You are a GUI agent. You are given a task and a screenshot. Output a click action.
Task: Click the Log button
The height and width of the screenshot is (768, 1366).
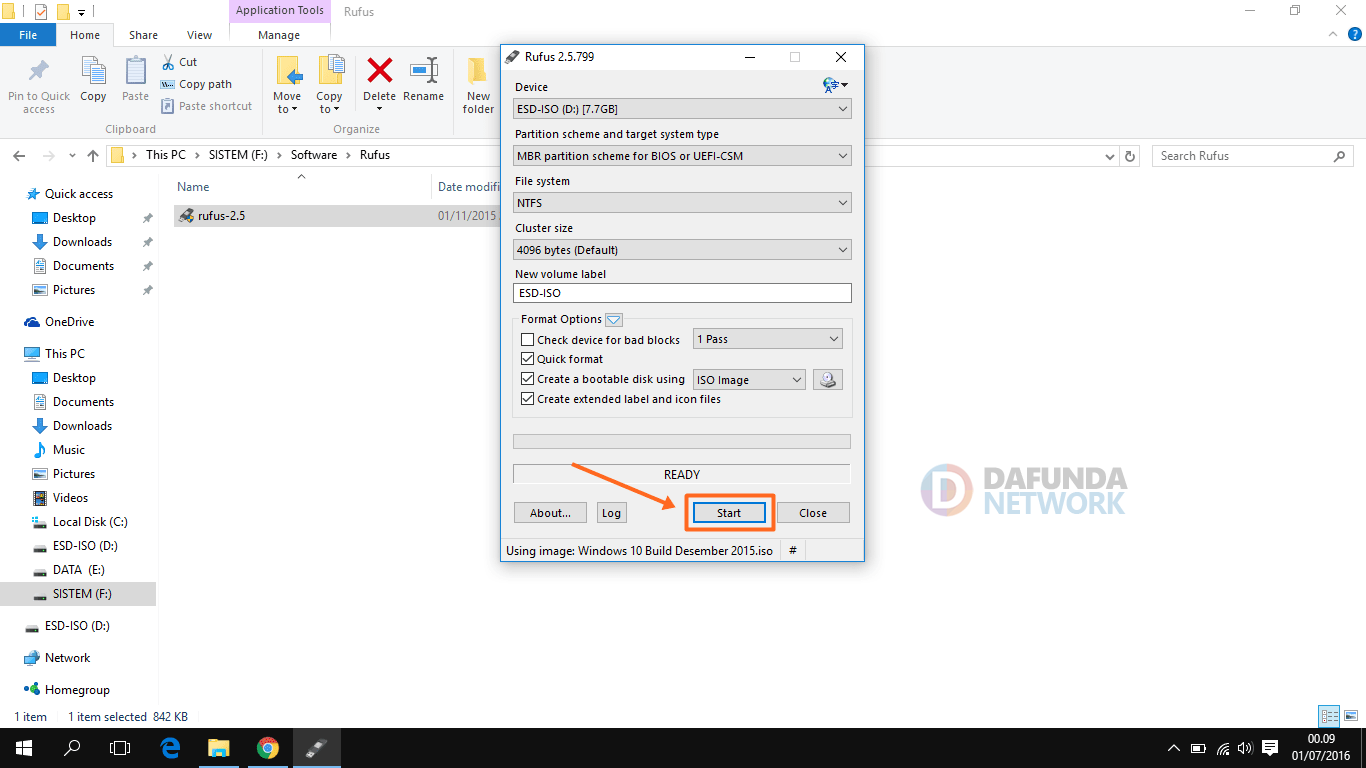[x=611, y=513]
